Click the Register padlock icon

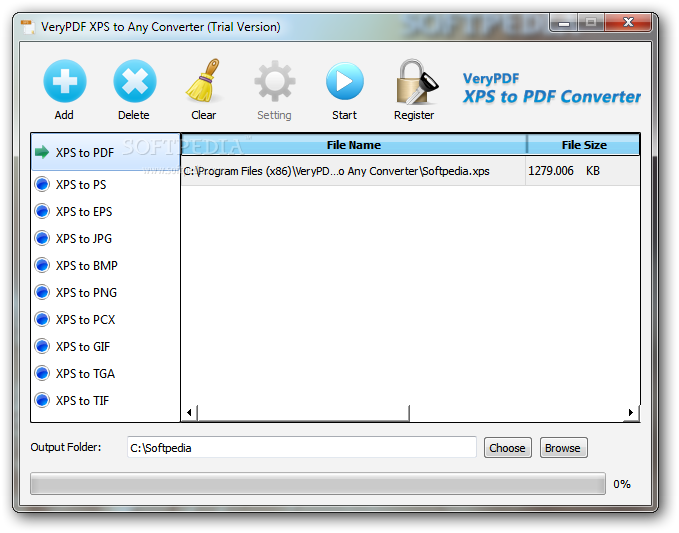tap(417, 82)
